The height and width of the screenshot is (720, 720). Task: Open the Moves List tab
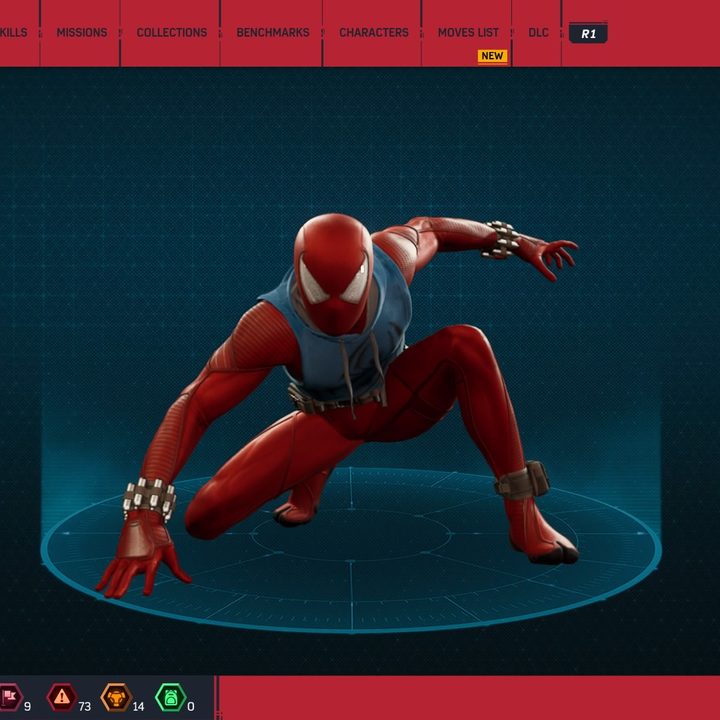468,33
